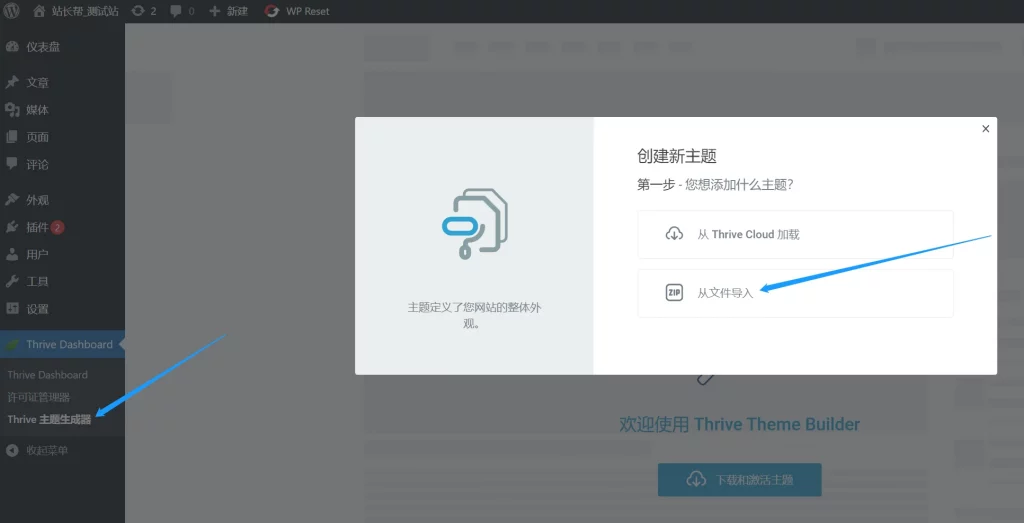Click the WordPress logo icon

(13, 11)
